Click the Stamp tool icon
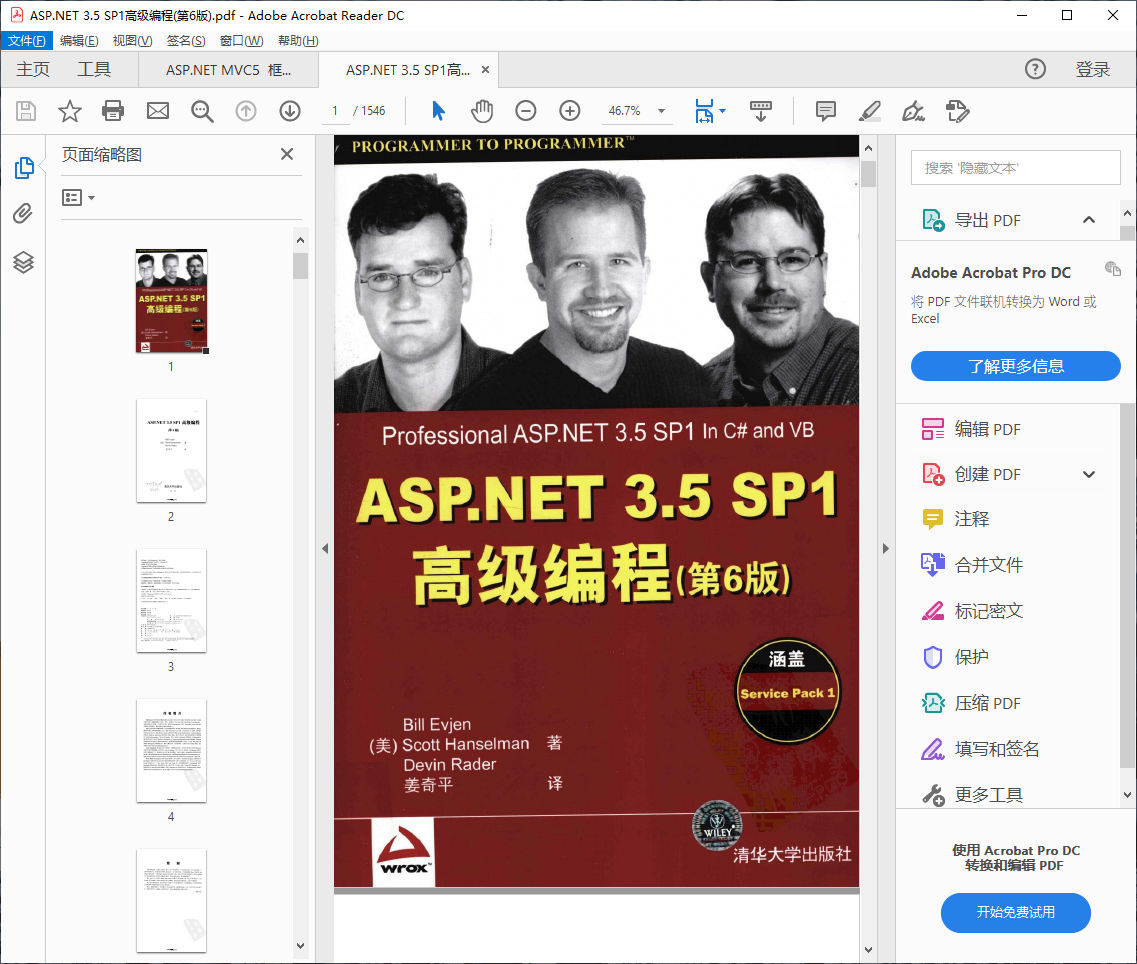This screenshot has height=964, width=1137. pos(957,111)
